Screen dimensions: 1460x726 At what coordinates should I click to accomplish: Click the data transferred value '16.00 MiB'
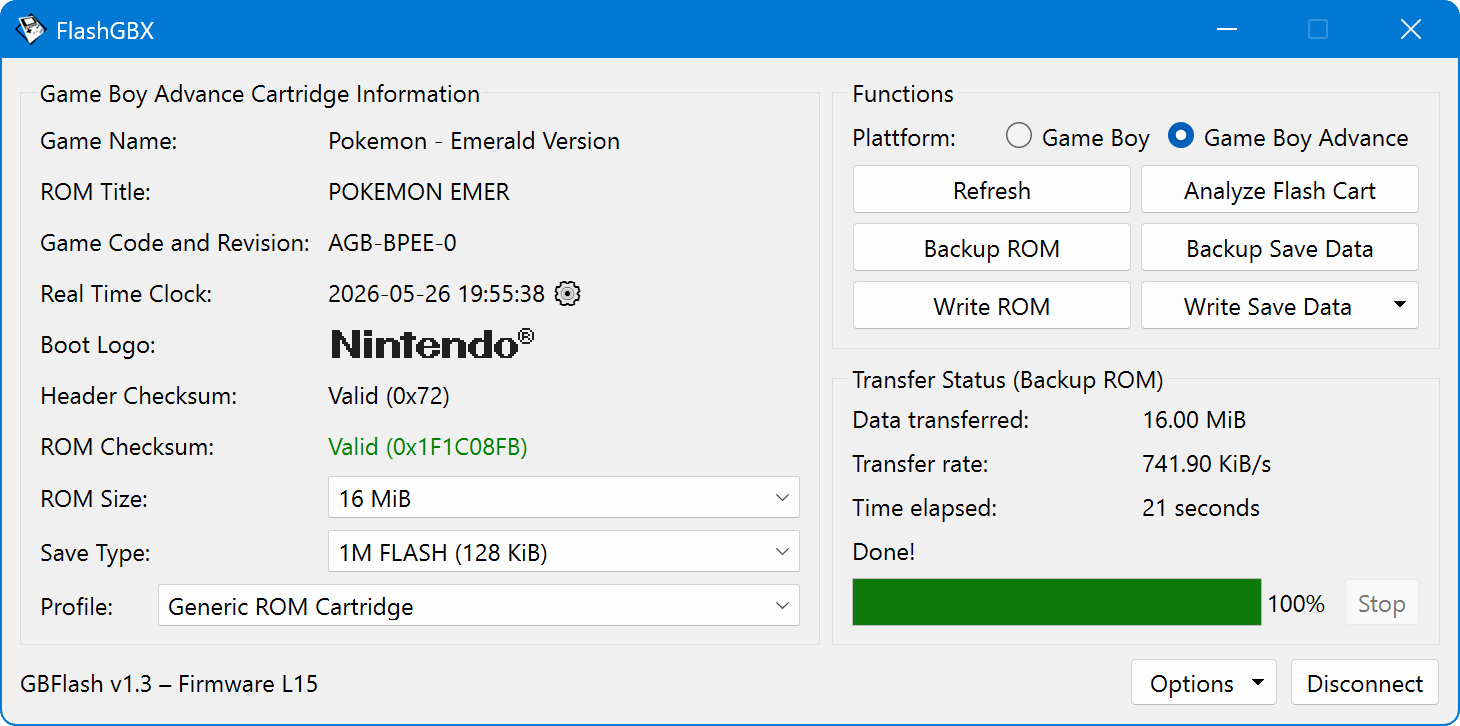1194,420
